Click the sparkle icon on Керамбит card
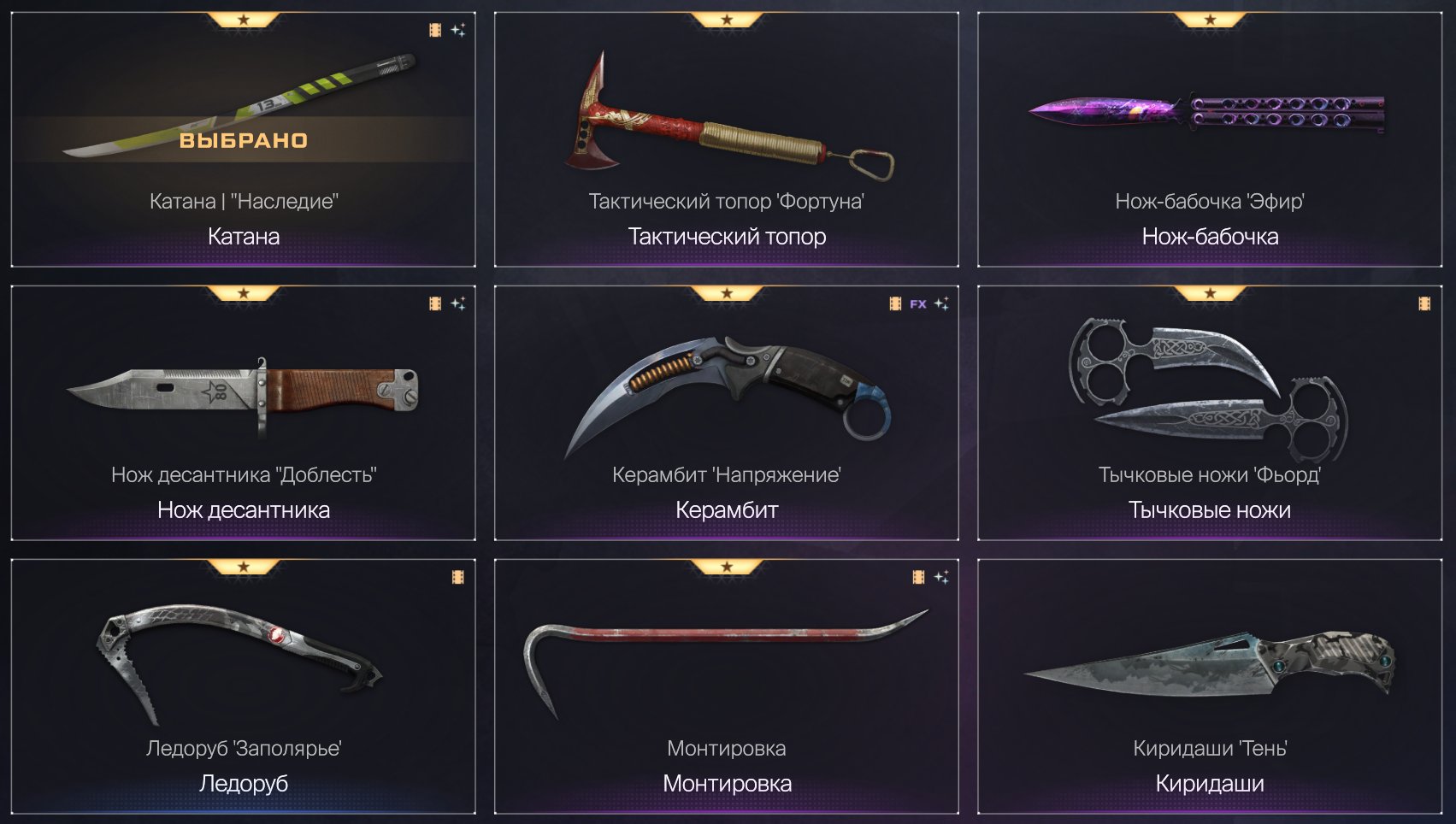This screenshot has width=1456, height=824. click(941, 304)
